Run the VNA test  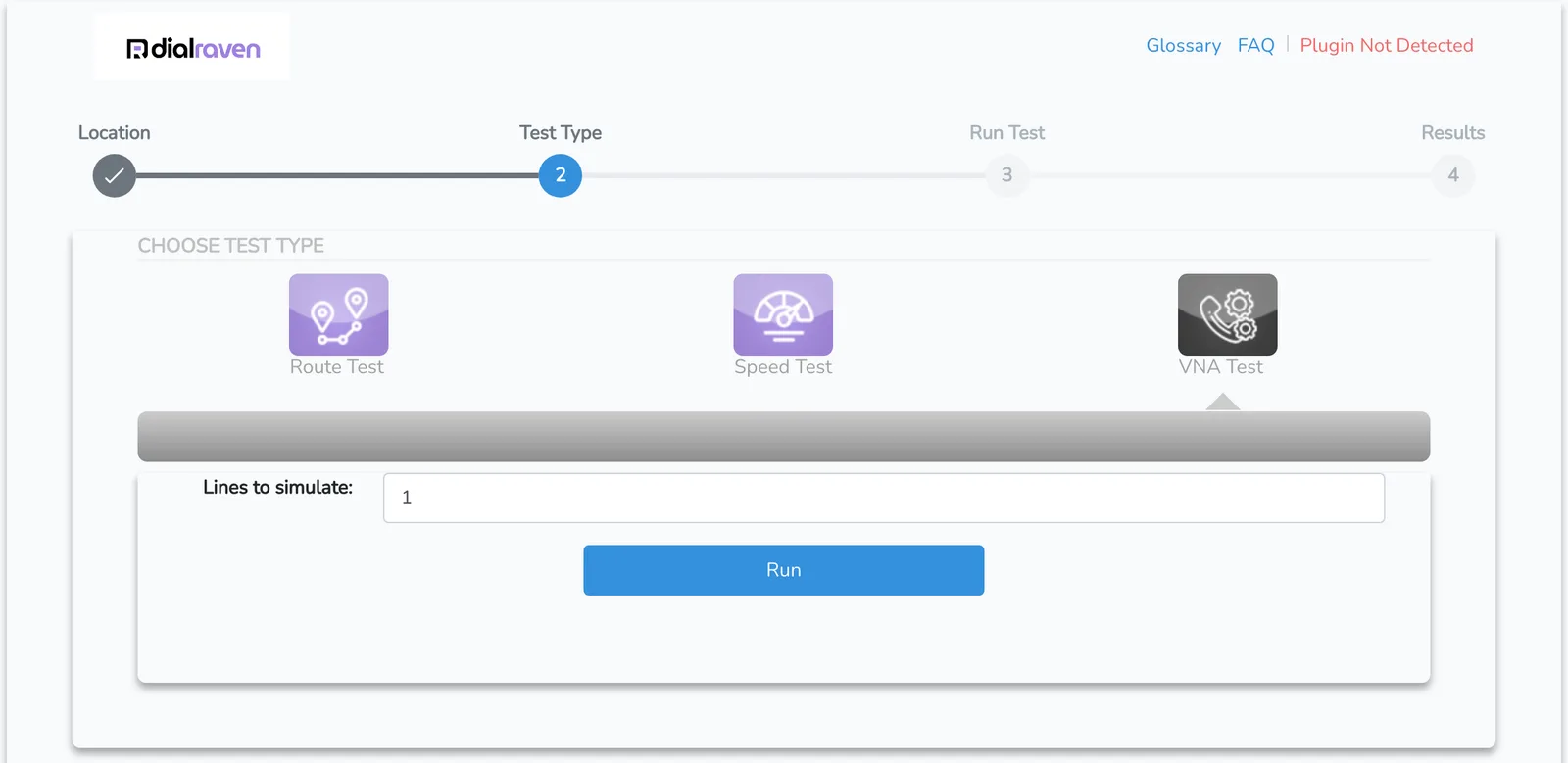coord(784,570)
